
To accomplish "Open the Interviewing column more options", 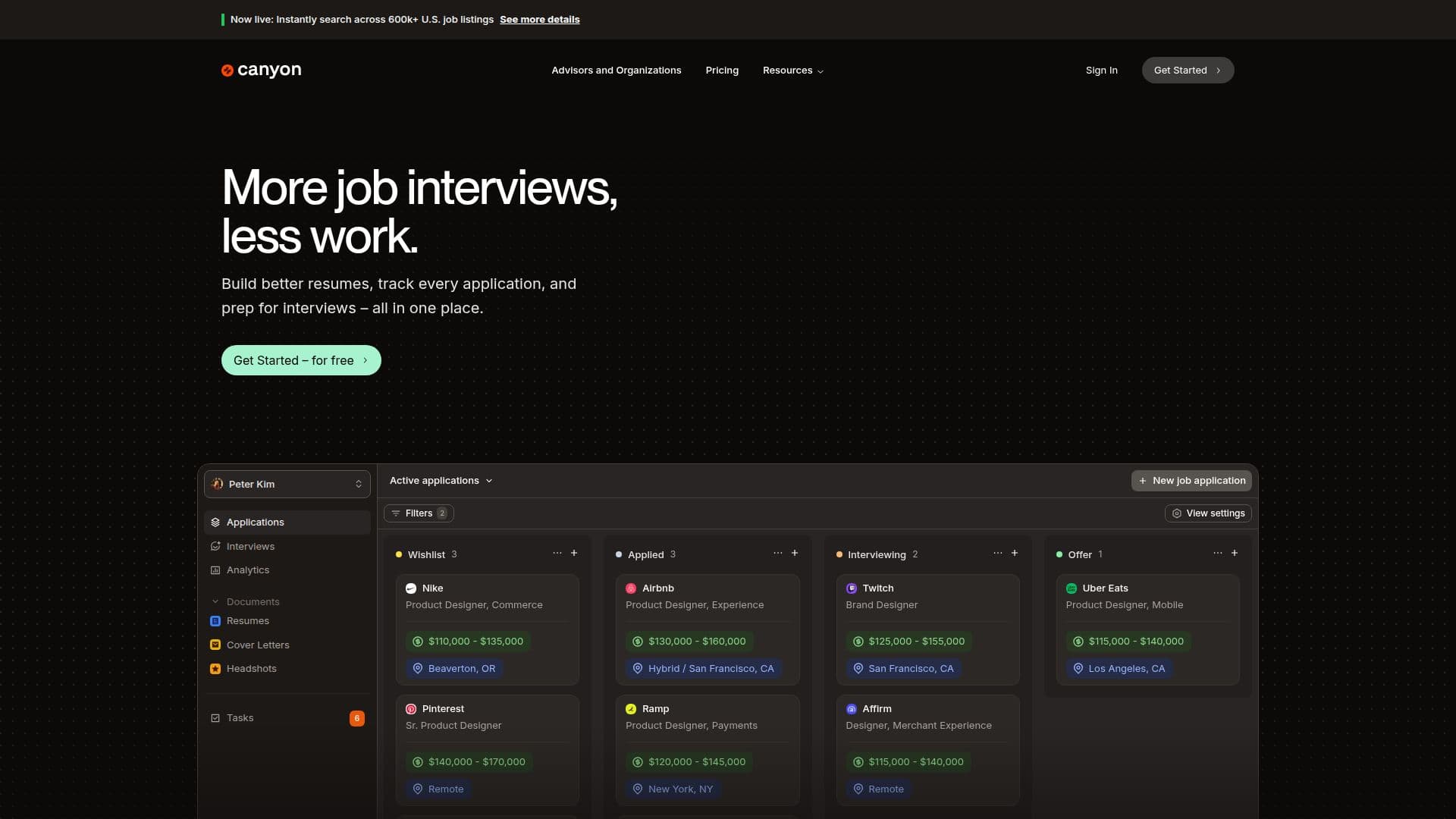I will point(998,554).
